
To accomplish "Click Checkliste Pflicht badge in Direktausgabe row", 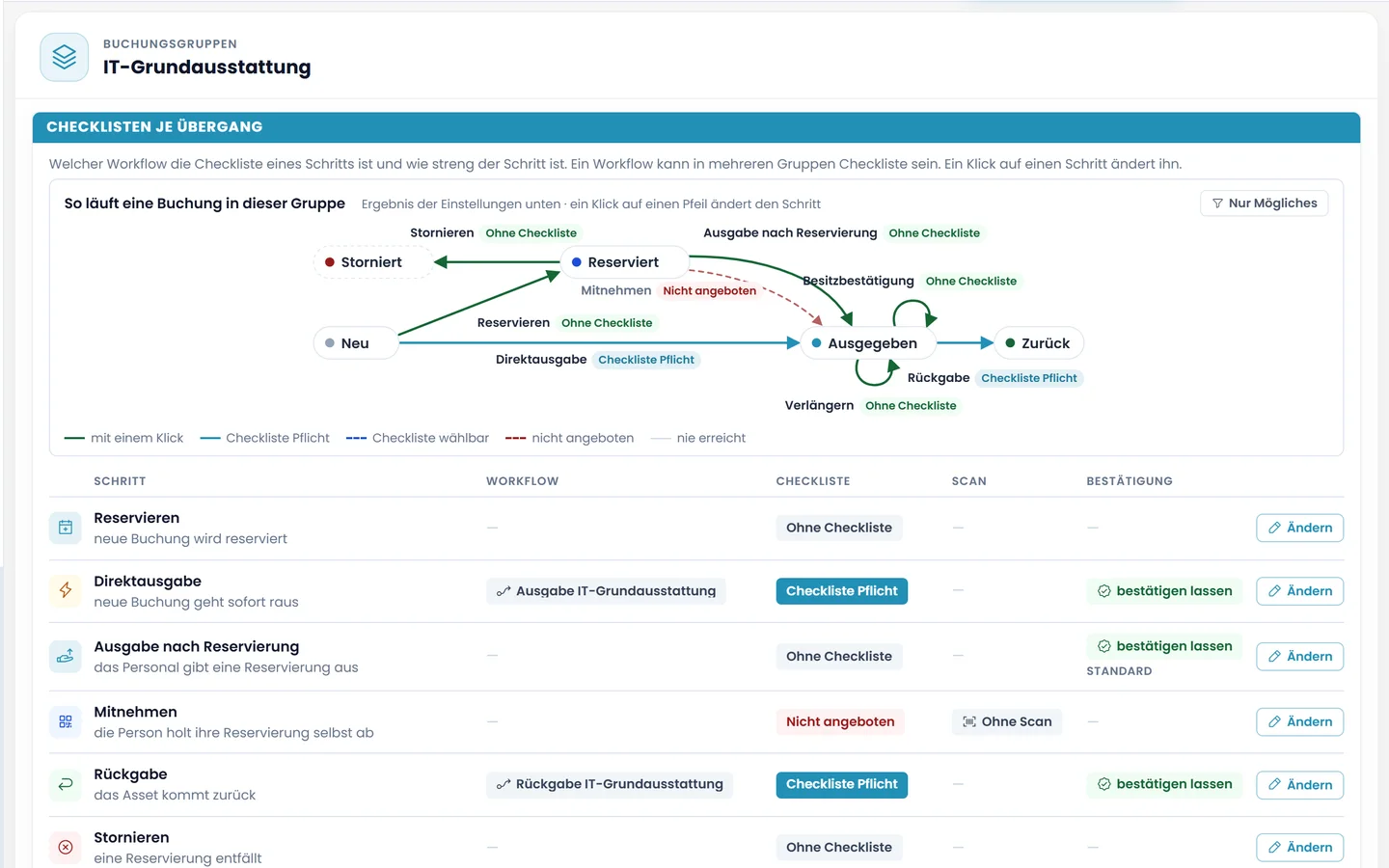I will click(842, 591).
